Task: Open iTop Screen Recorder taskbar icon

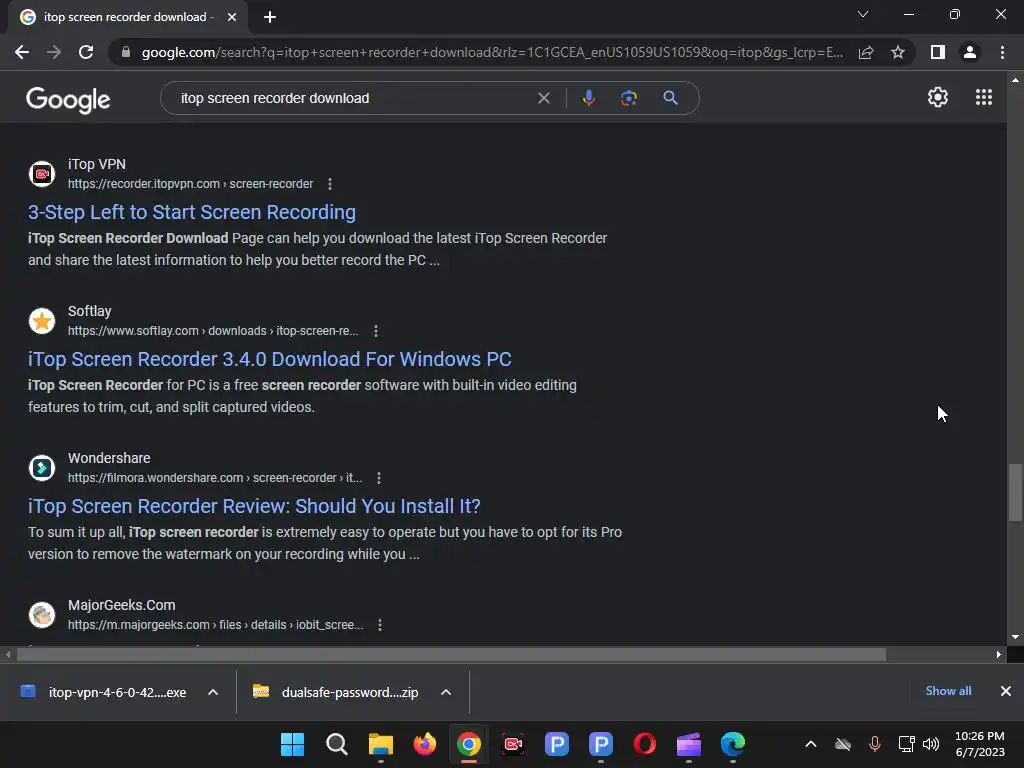Action: [513, 744]
